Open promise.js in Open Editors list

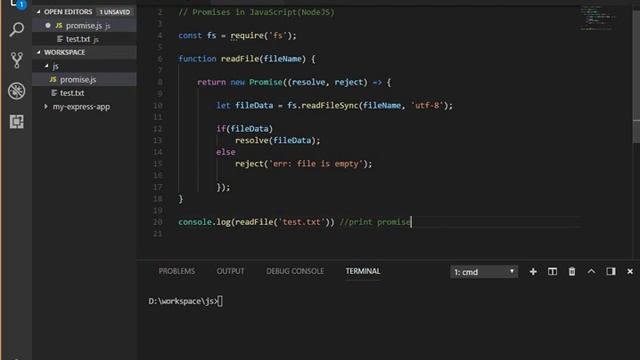click(84, 25)
